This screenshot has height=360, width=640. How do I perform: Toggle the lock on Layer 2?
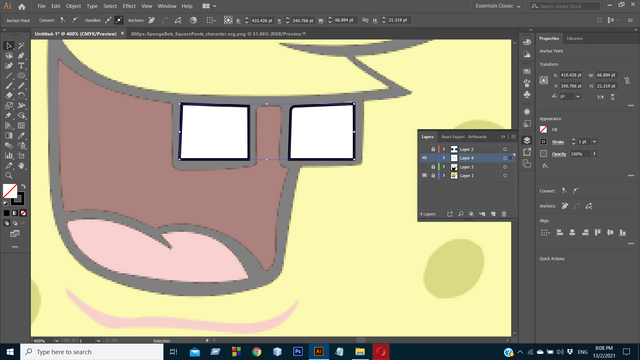point(433,149)
